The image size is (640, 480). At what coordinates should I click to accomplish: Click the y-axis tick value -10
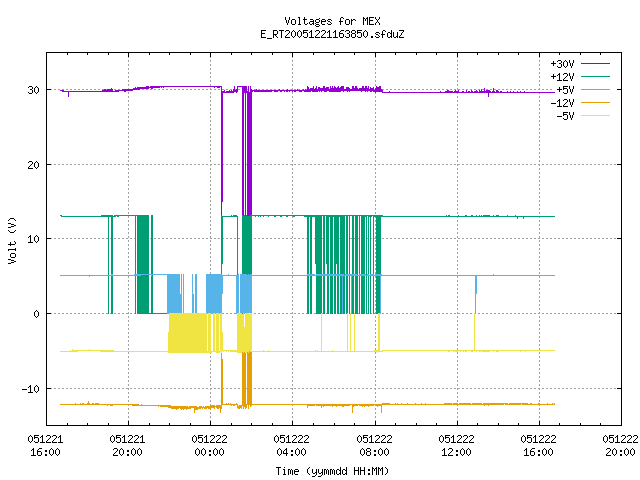pos(31,389)
